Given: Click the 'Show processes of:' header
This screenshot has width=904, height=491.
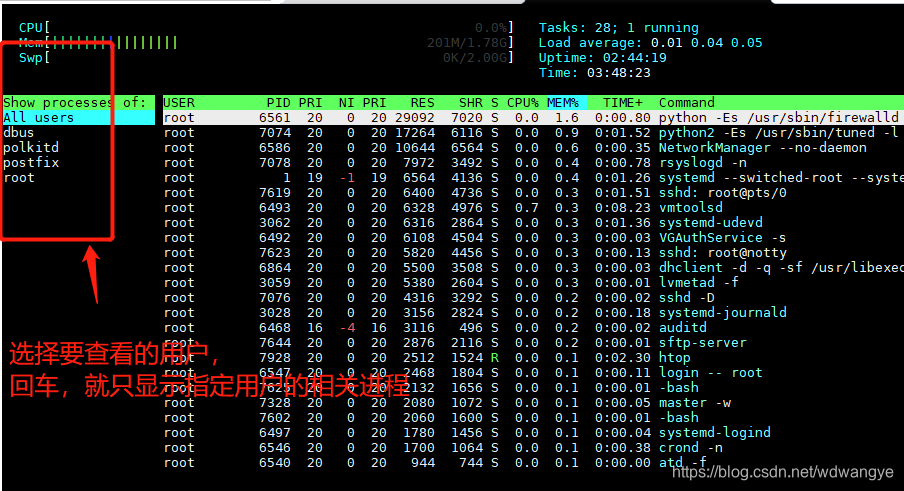Looking at the screenshot, I should [78, 103].
